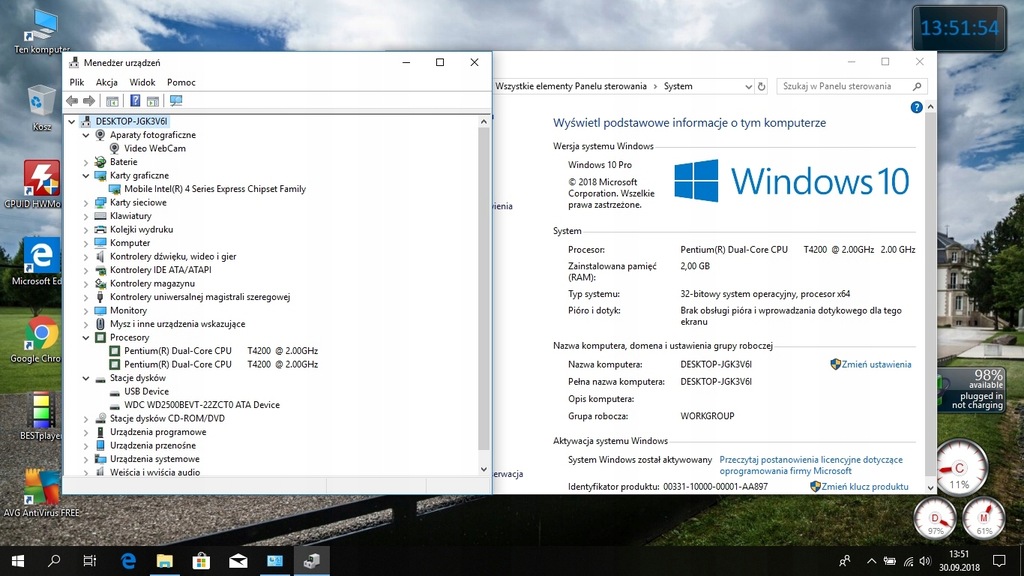Launch CPUID HWMonitor from the desktop

(40, 185)
